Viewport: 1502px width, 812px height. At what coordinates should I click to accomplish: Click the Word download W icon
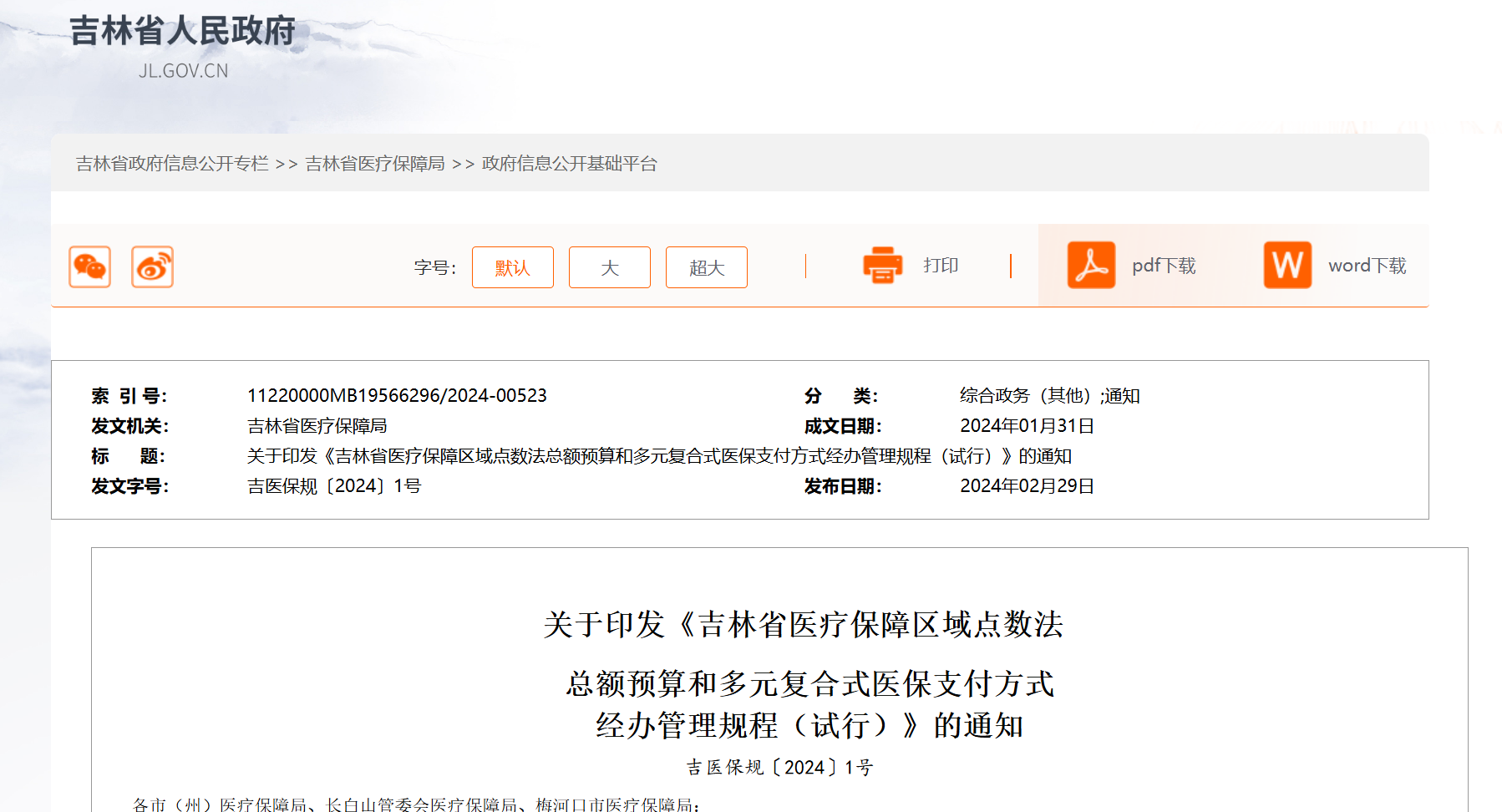pos(1287,266)
